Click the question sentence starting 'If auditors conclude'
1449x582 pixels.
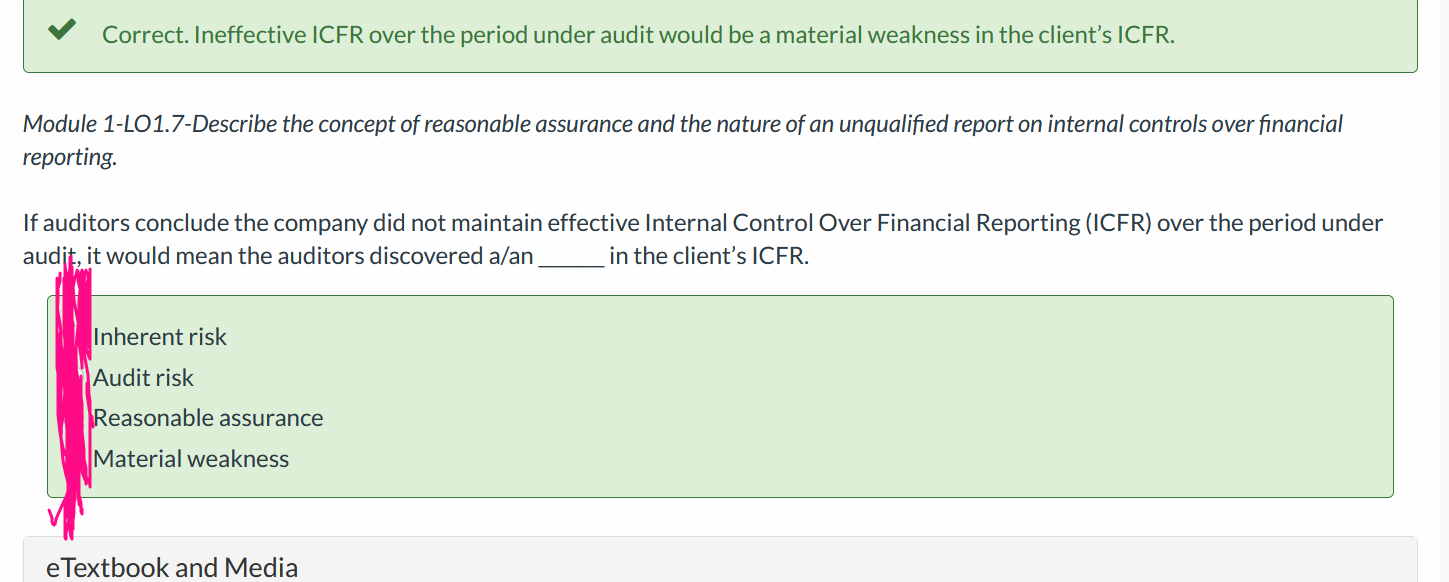click(703, 239)
